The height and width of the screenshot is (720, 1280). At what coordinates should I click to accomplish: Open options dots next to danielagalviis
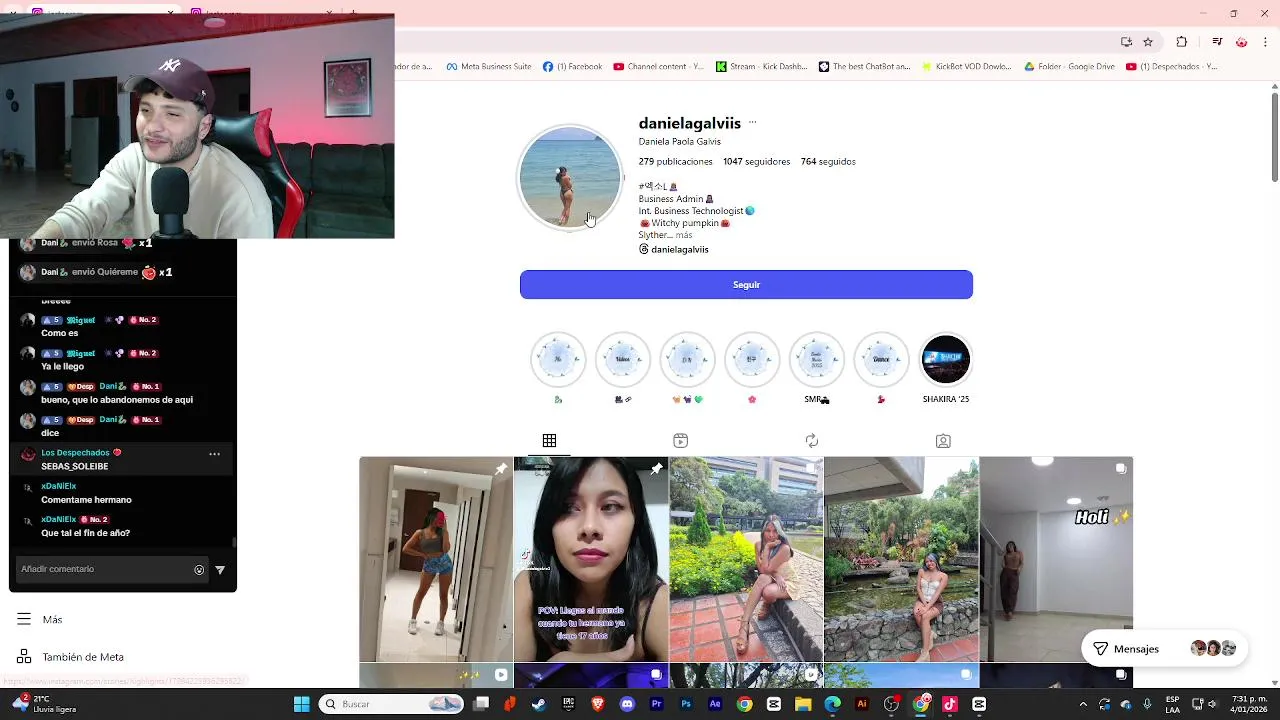coord(752,123)
